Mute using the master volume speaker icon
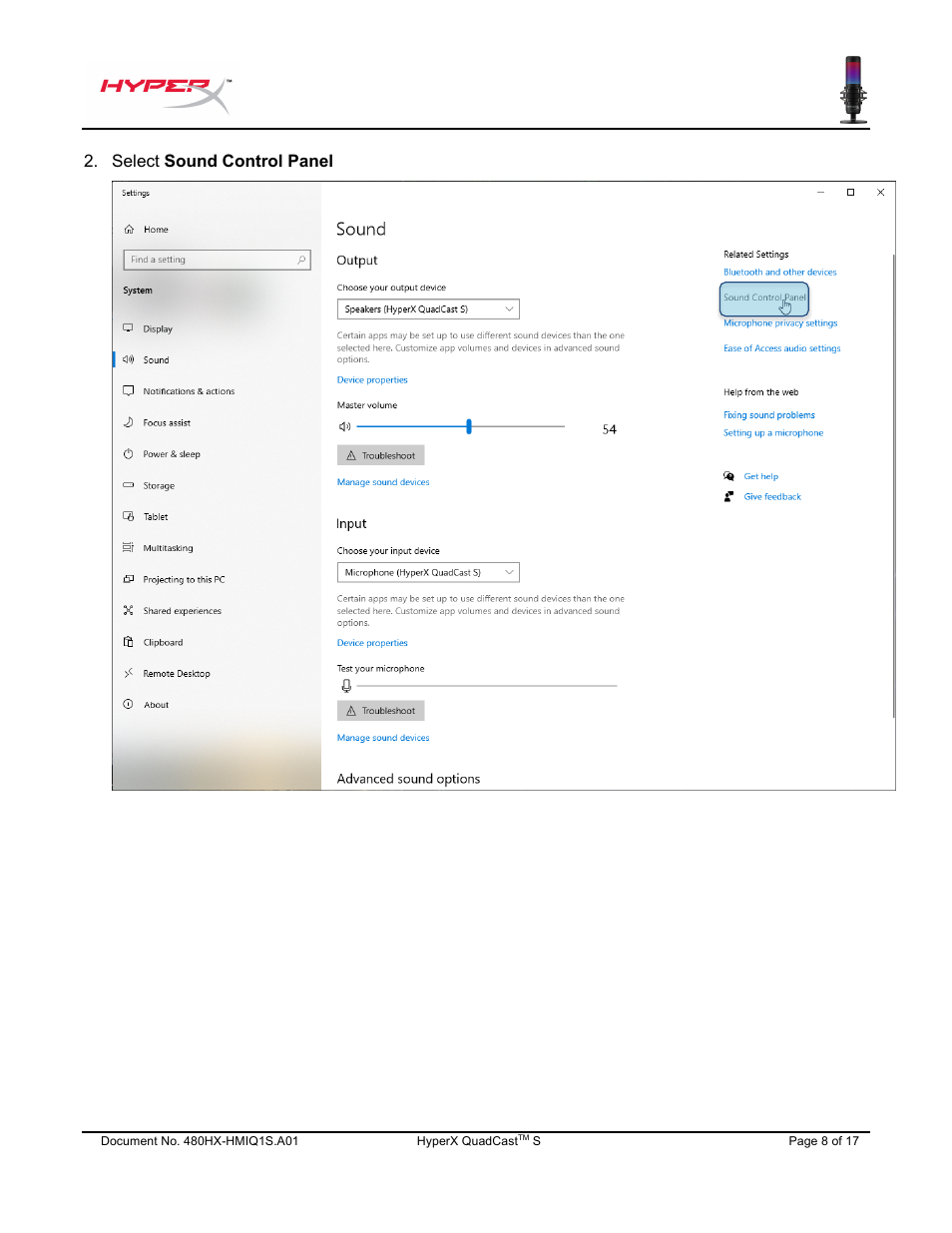952x1233 pixels. [345, 426]
